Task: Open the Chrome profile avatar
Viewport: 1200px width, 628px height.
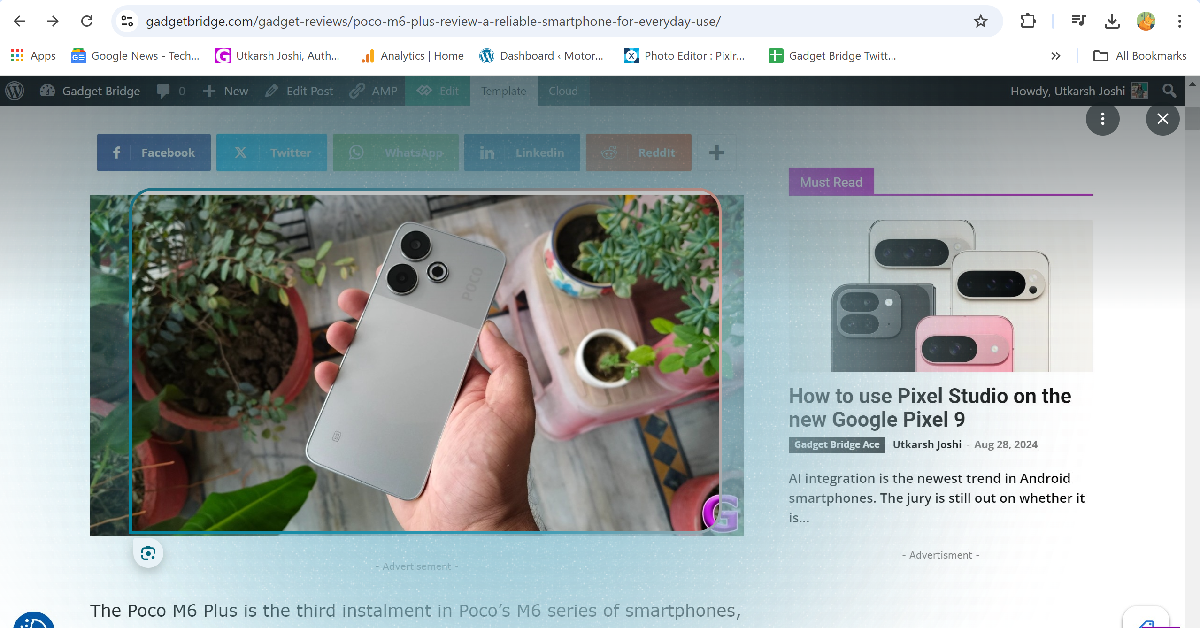Action: click(1146, 21)
